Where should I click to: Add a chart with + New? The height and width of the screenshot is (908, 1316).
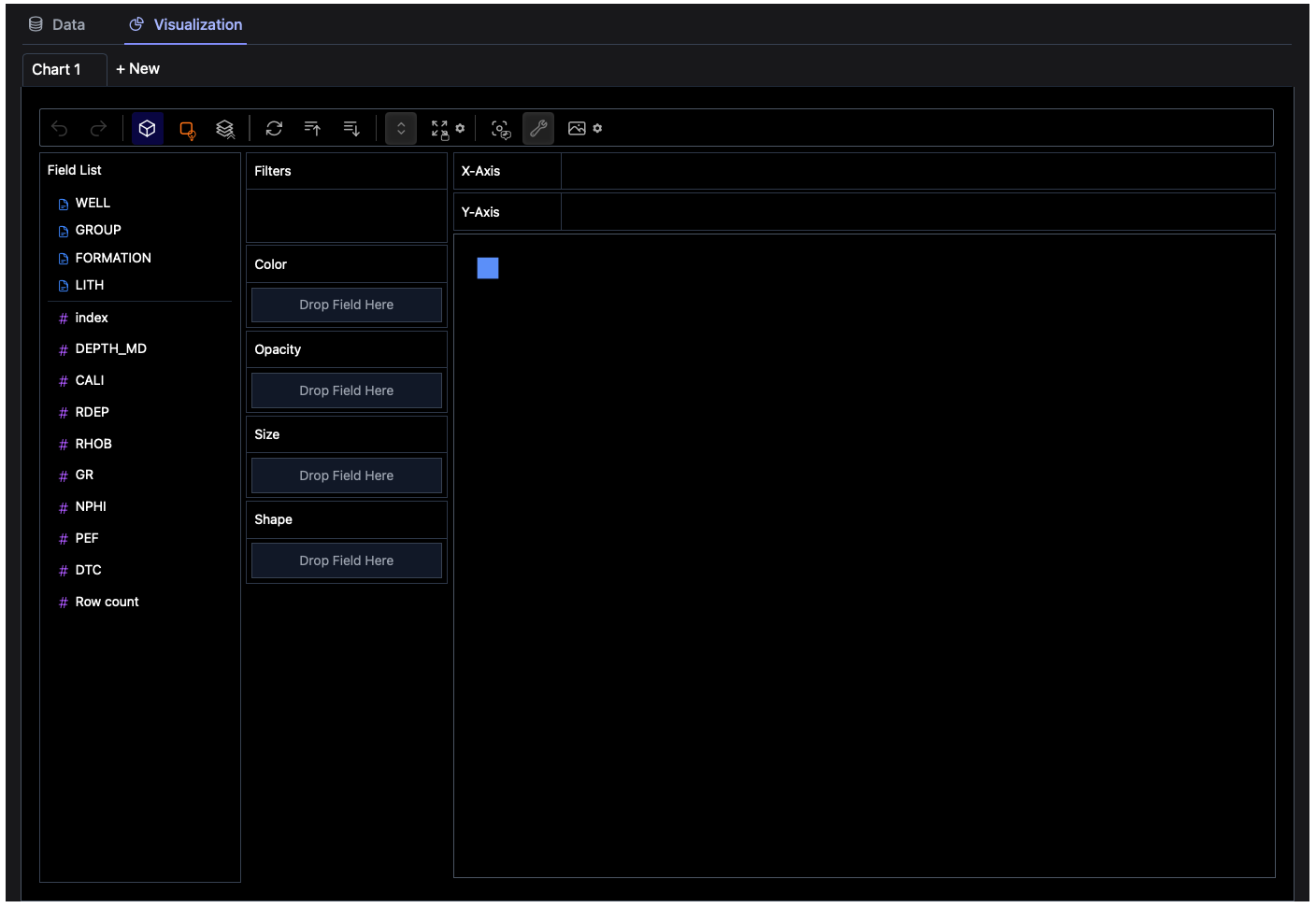click(x=137, y=69)
